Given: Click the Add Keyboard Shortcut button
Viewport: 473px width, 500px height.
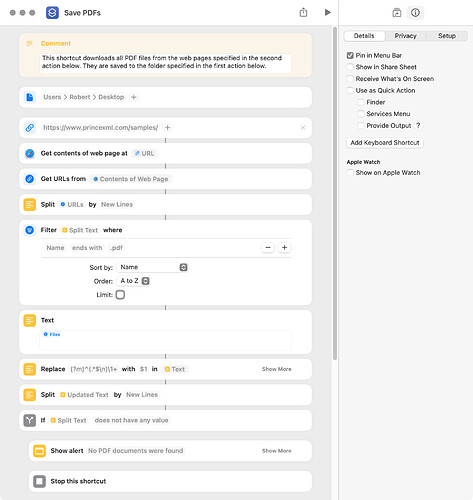Looking at the screenshot, I should [385, 143].
